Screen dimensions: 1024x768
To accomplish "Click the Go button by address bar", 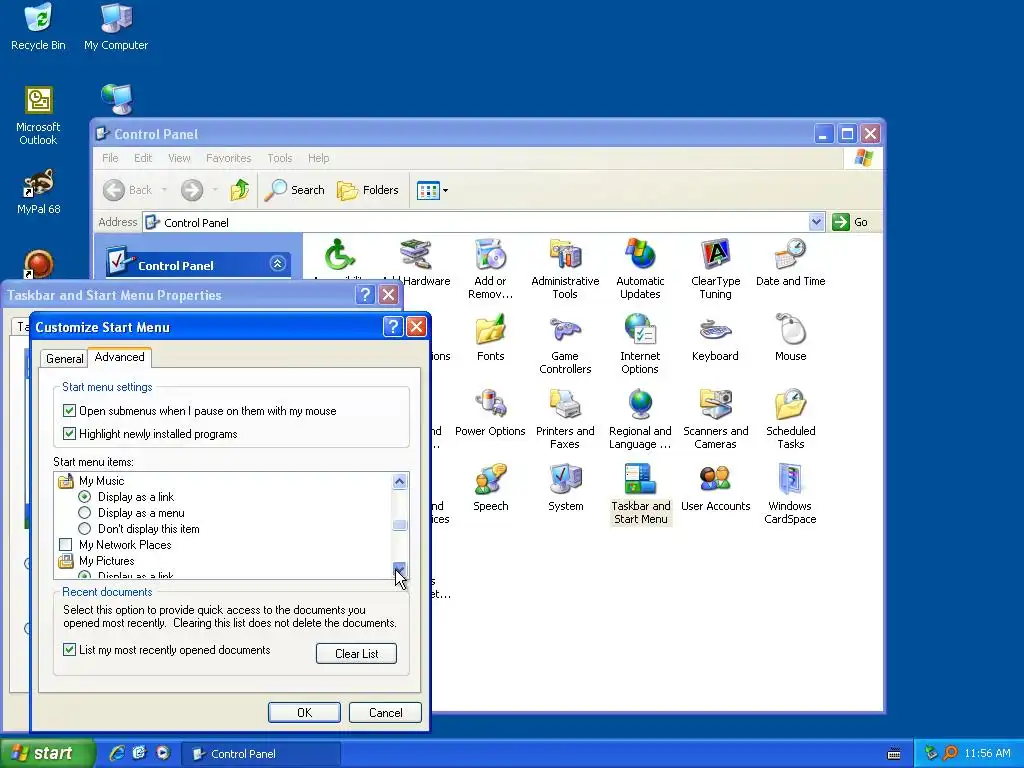I will (851, 222).
